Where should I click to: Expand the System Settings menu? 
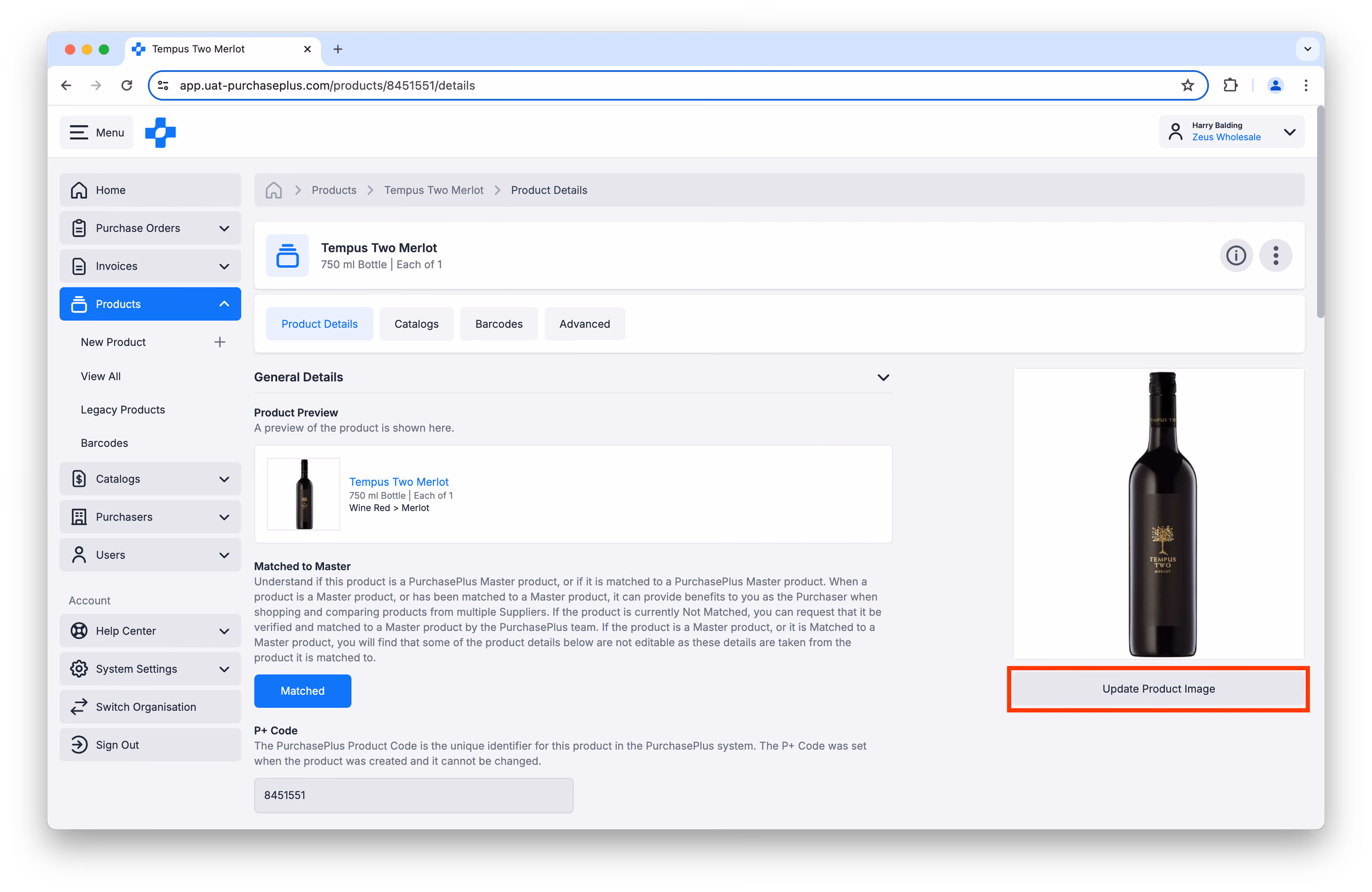tap(150, 668)
